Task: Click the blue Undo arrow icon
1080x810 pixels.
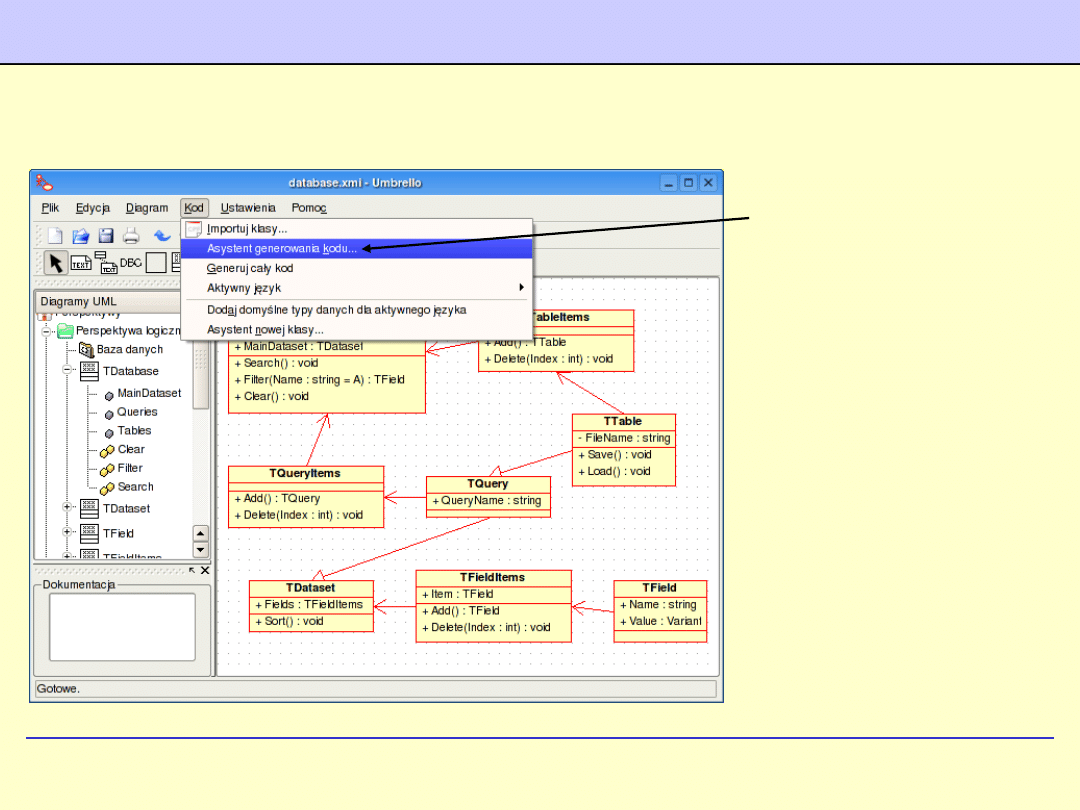Action: 161,236
